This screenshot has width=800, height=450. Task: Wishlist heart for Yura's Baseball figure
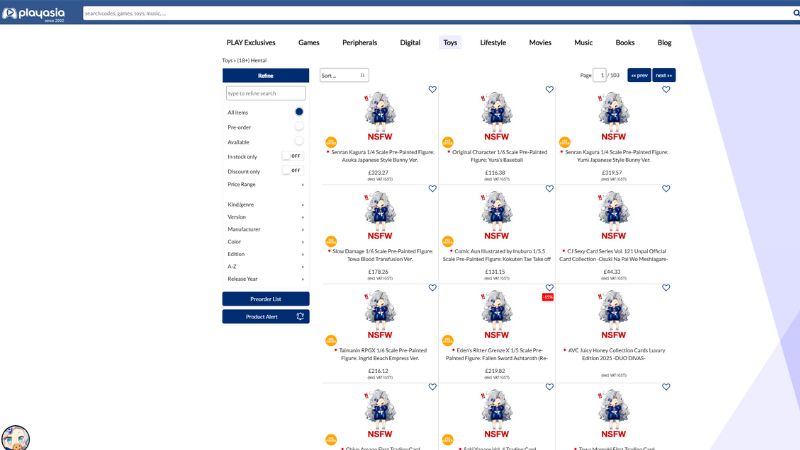[549, 89]
